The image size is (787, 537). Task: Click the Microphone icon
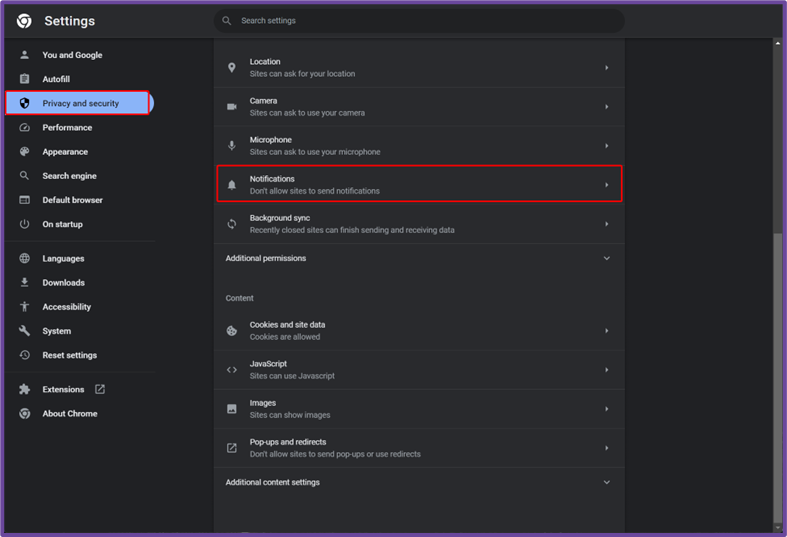[x=231, y=146]
